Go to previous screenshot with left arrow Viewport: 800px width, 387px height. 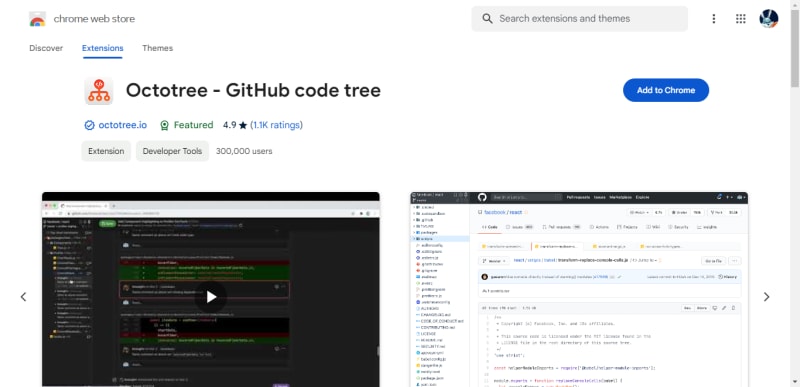tap(23, 297)
